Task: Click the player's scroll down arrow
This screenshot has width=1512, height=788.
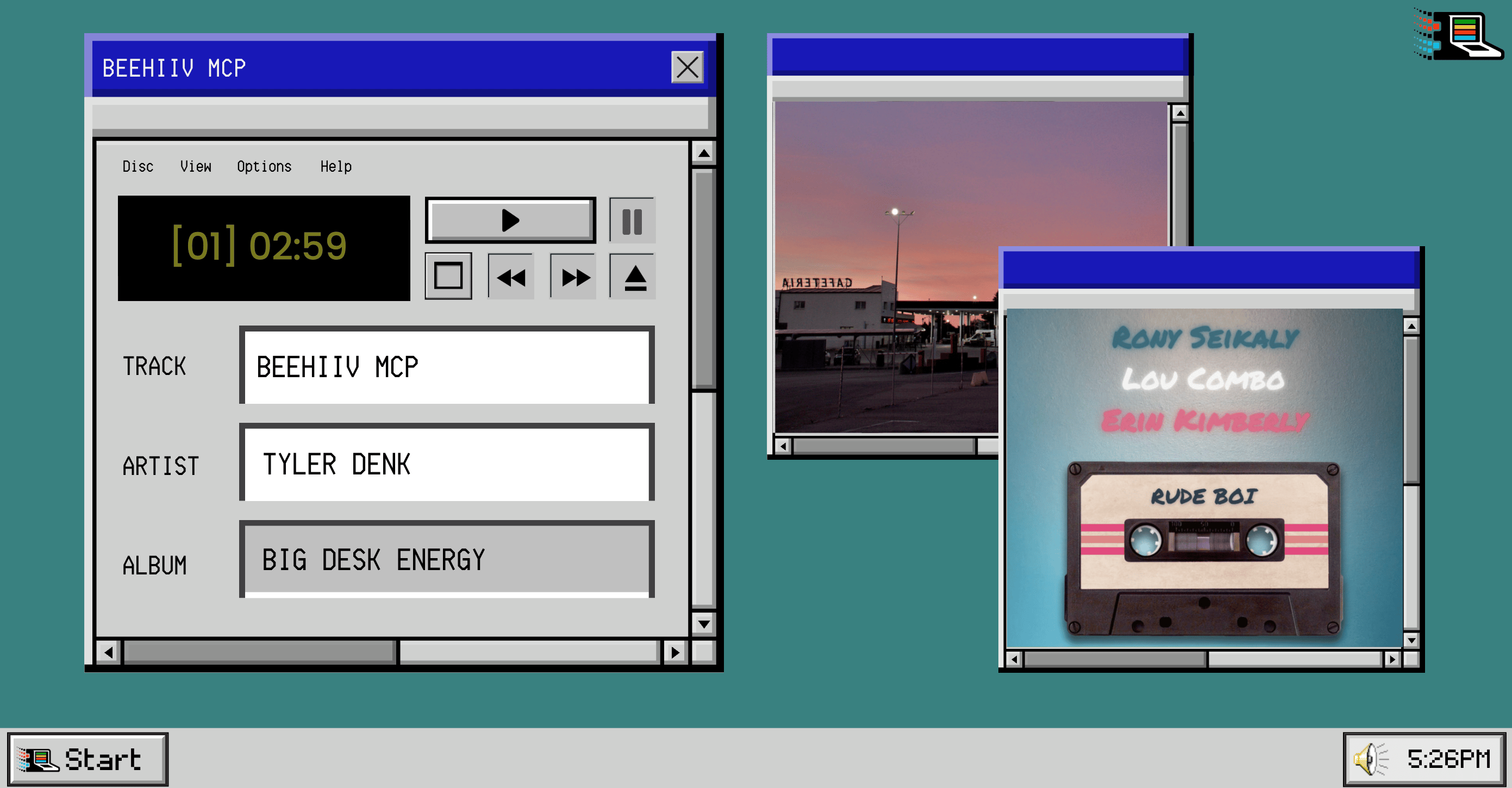Action: pos(703,624)
